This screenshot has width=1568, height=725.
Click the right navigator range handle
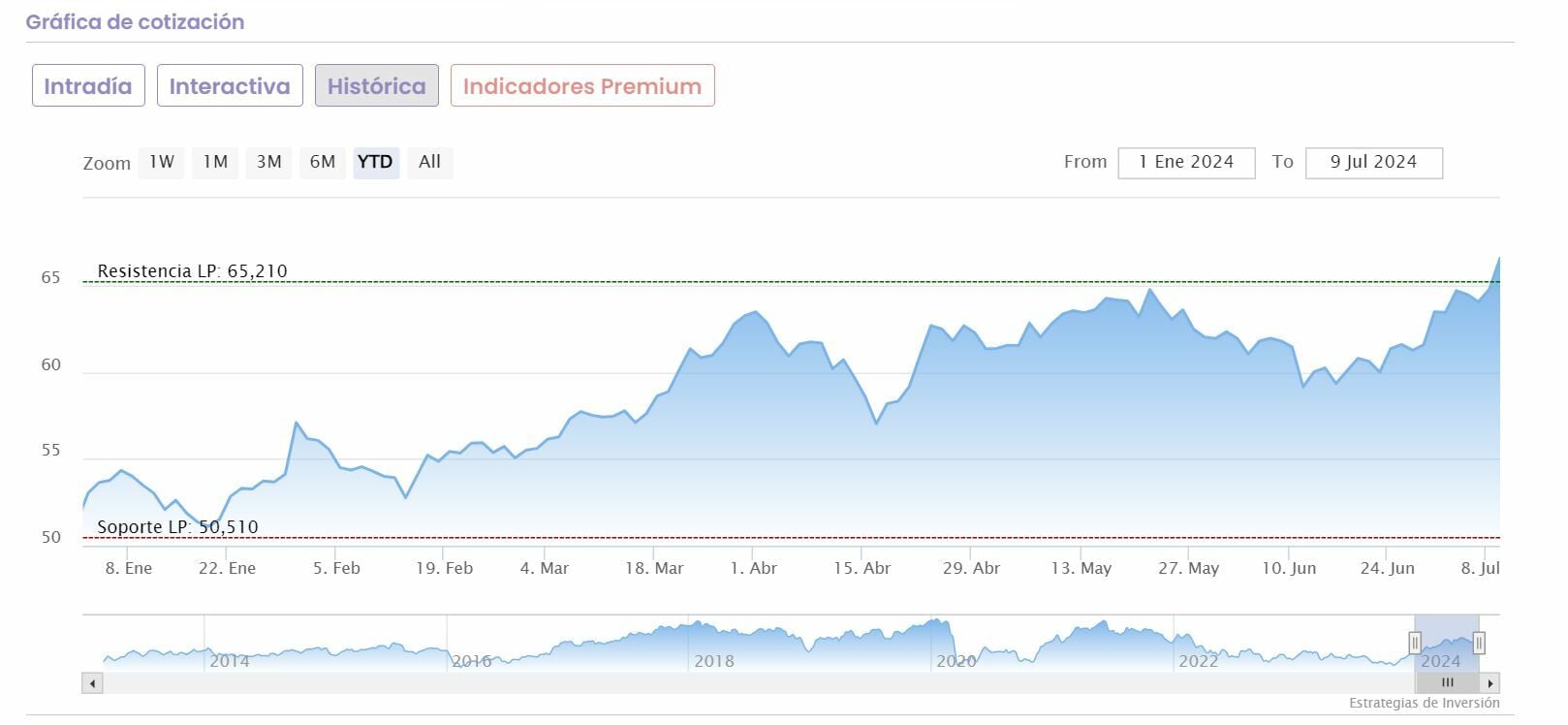click(1479, 642)
